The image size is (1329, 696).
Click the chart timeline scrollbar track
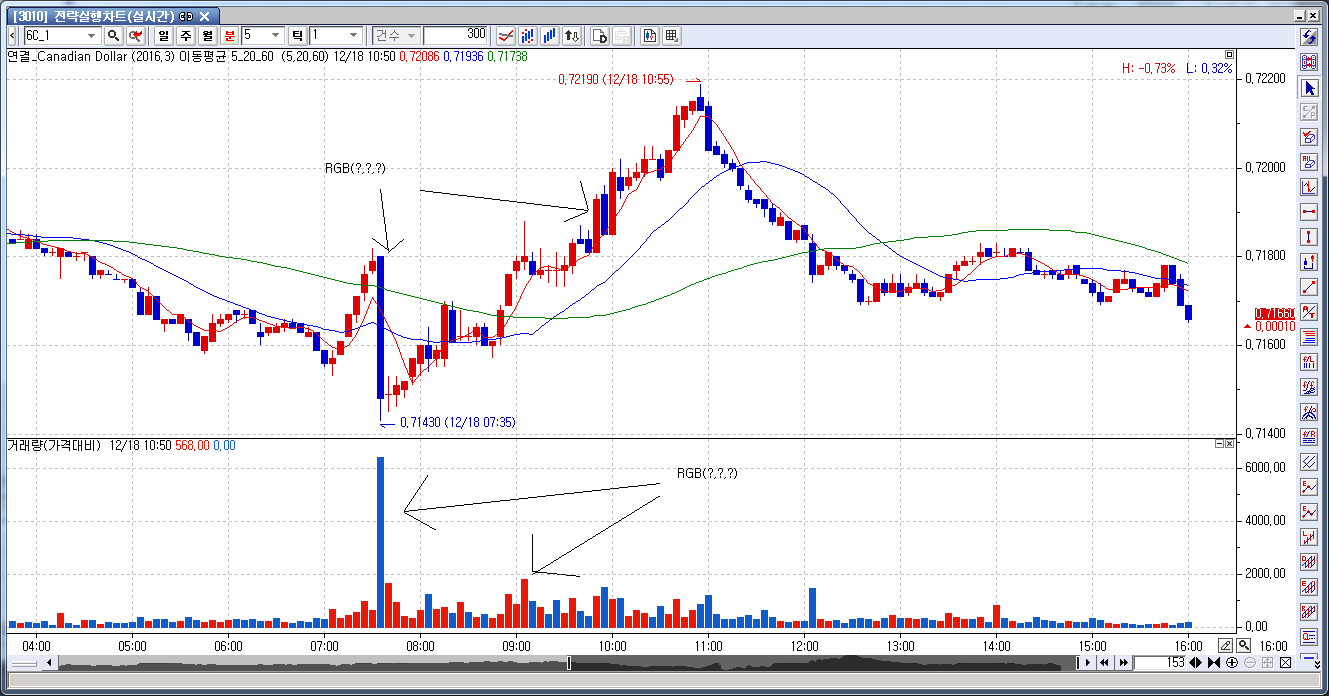(x=800, y=663)
